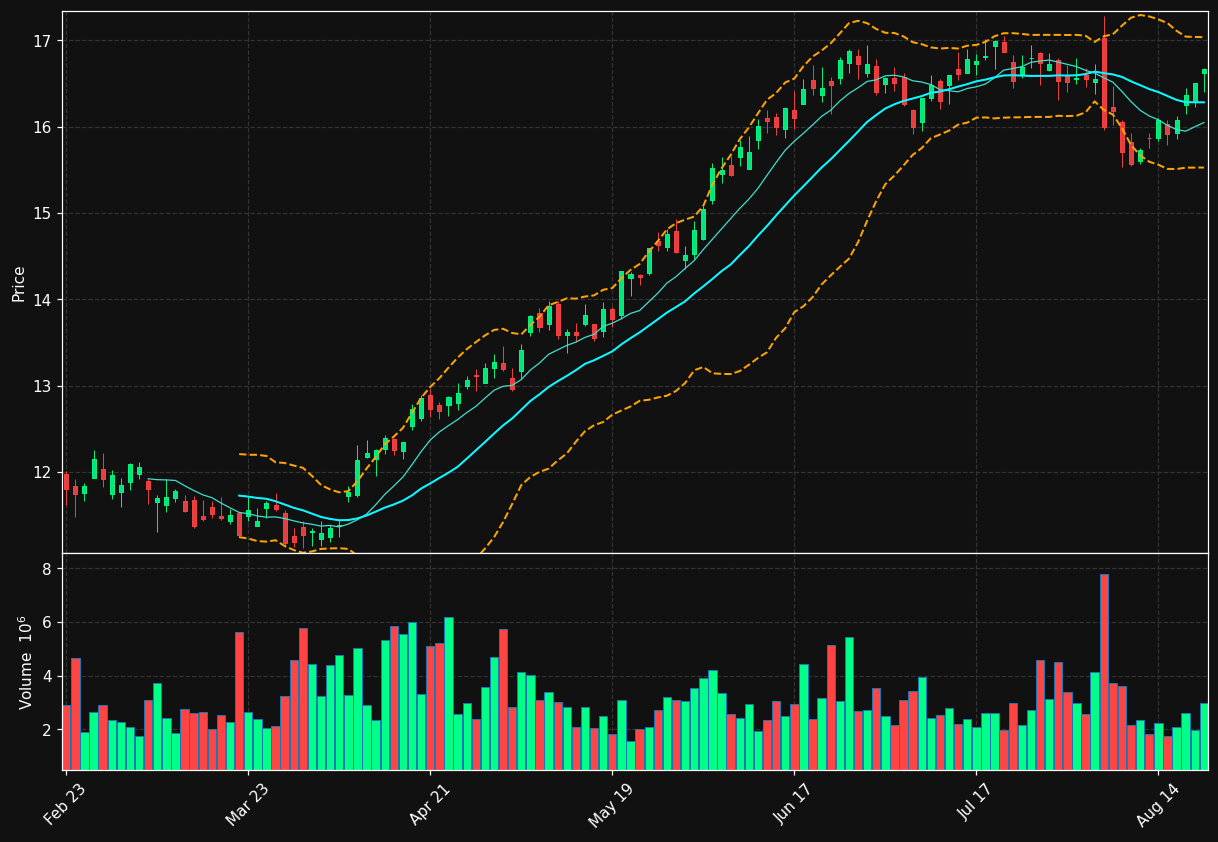Viewport: 1218px width, 842px height.
Task: Click the volume axis tick label 2
Action: pyautogui.click(x=48, y=731)
